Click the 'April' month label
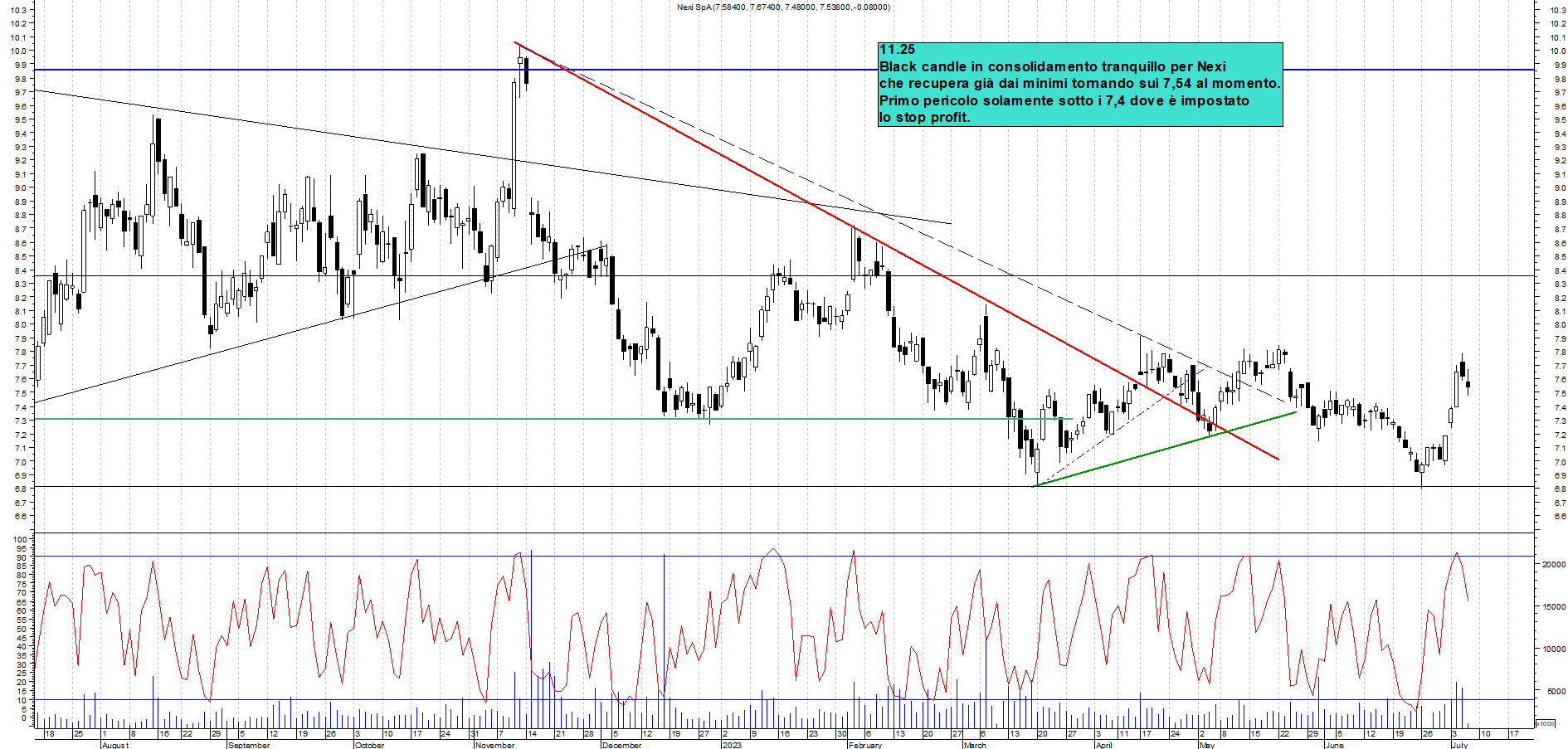This screenshot has height=749, width=1568. pyautogui.click(x=1103, y=745)
